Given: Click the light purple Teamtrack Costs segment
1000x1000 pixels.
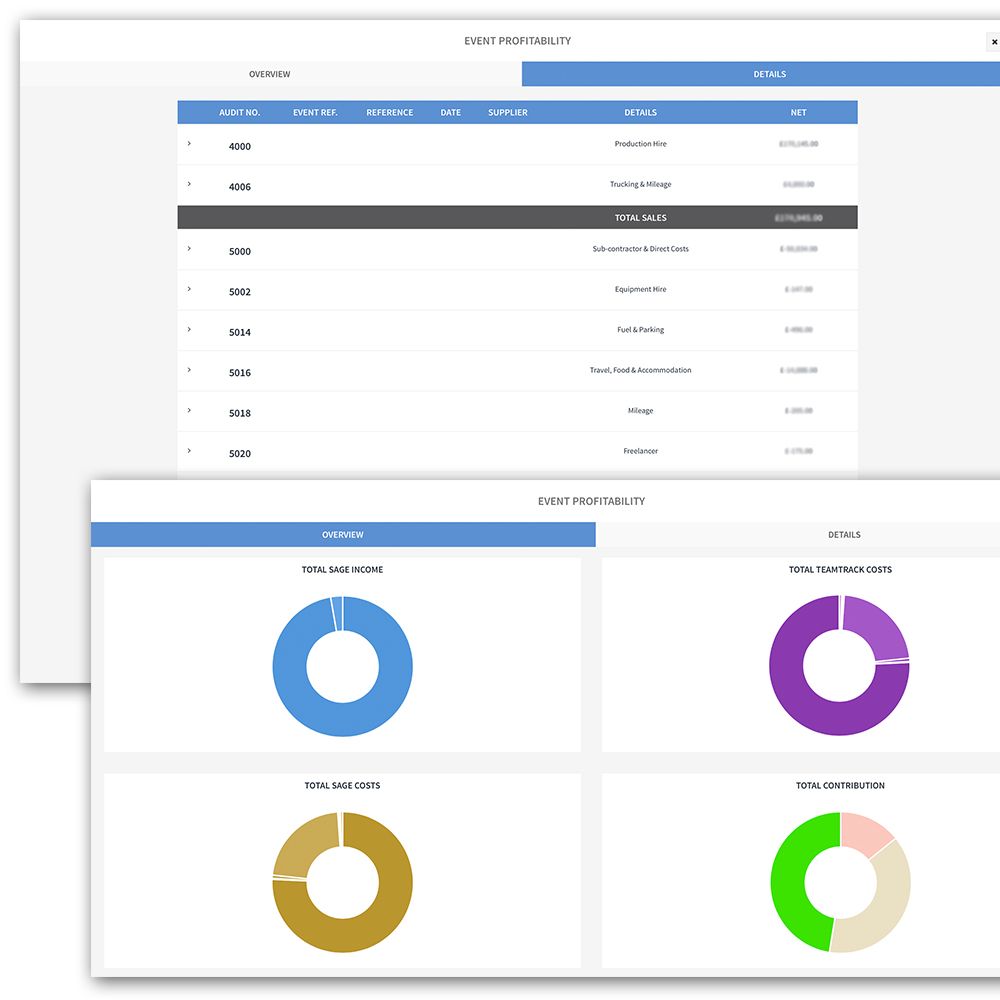Looking at the screenshot, I should pos(880,628).
